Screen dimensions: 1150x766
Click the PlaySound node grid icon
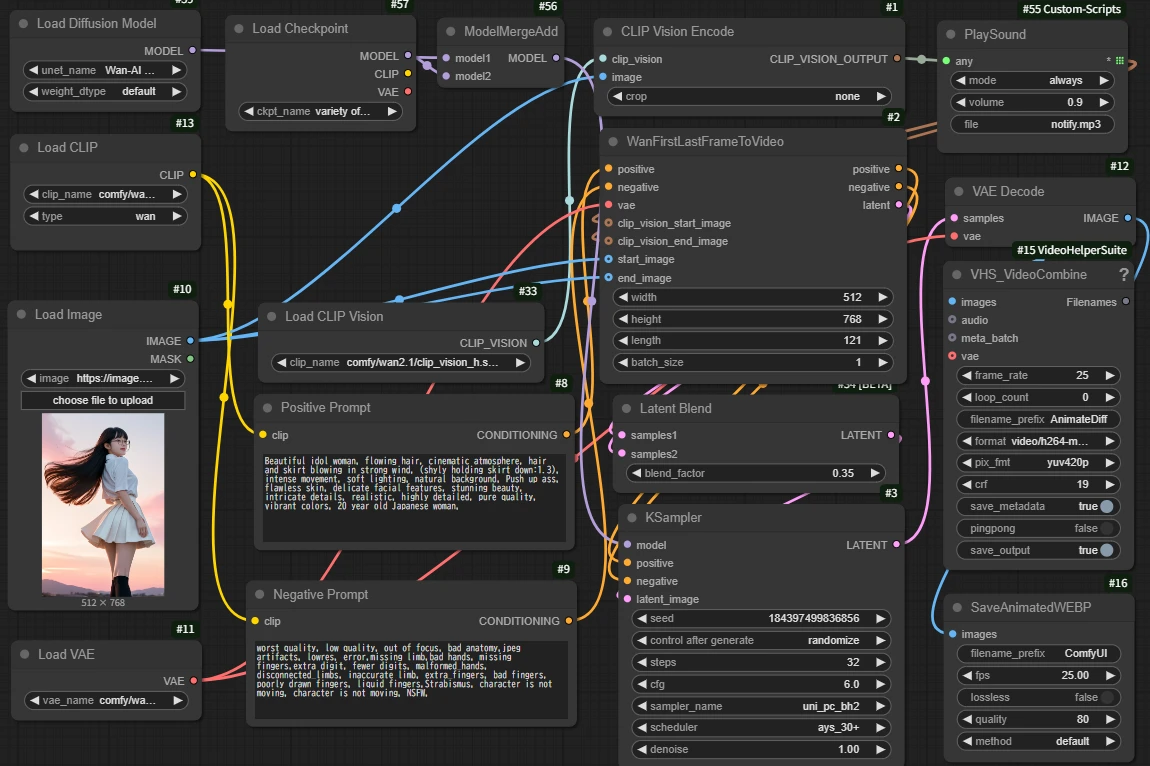click(x=1119, y=61)
